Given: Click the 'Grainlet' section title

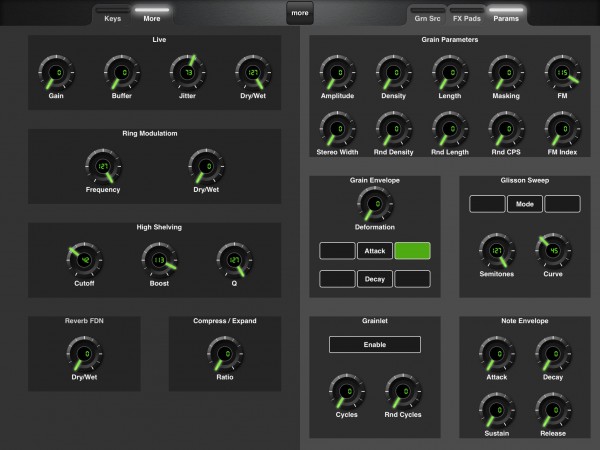Looking at the screenshot, I should coord(375,321).
